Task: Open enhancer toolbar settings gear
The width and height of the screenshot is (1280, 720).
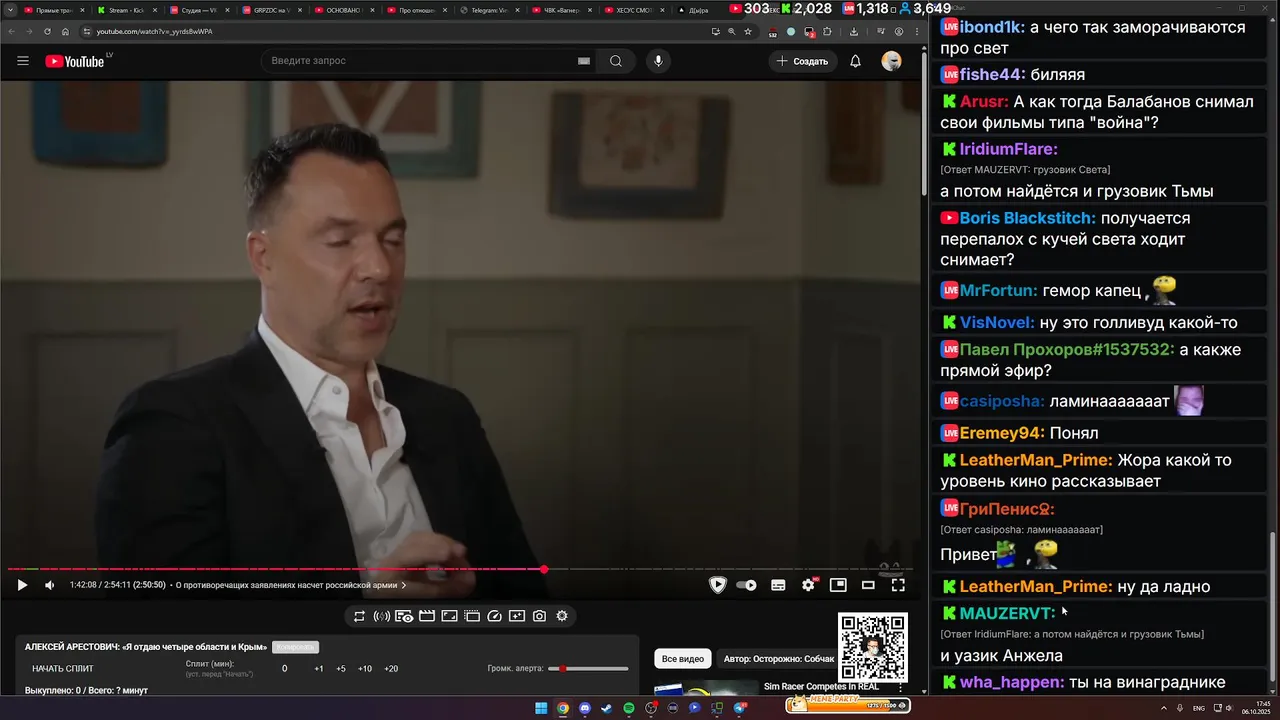Action: (x=562, y=616)
